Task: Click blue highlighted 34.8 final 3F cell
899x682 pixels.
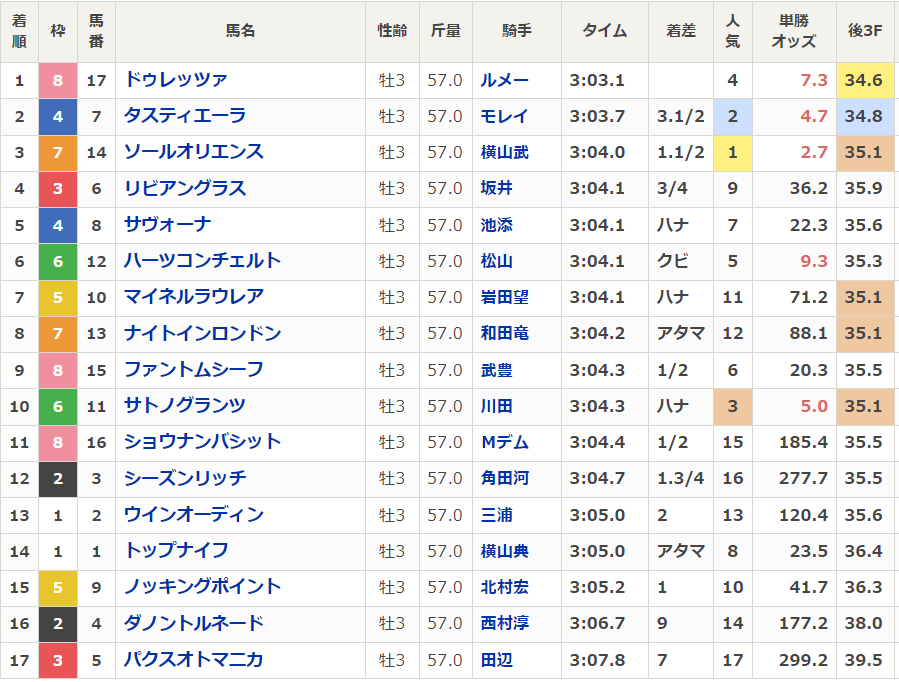Action: point(864,116)
